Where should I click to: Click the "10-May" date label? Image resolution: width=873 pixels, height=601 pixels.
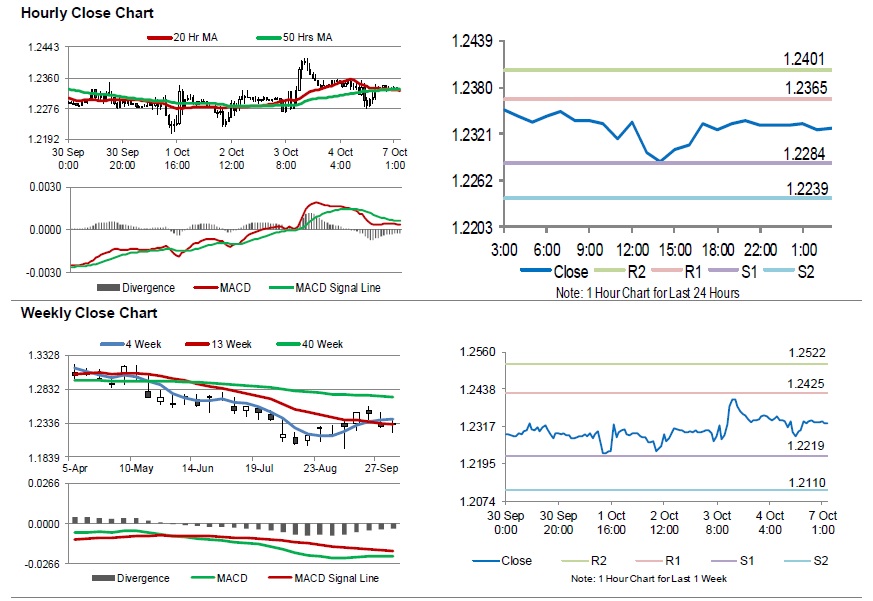[136, 468]
